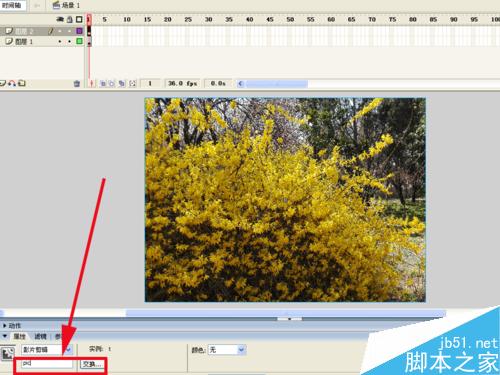Image resolution: width=500 pixels, height=375 pixels.
Task: Click the lock all layers padlock icon
Action: click(70, 19)
